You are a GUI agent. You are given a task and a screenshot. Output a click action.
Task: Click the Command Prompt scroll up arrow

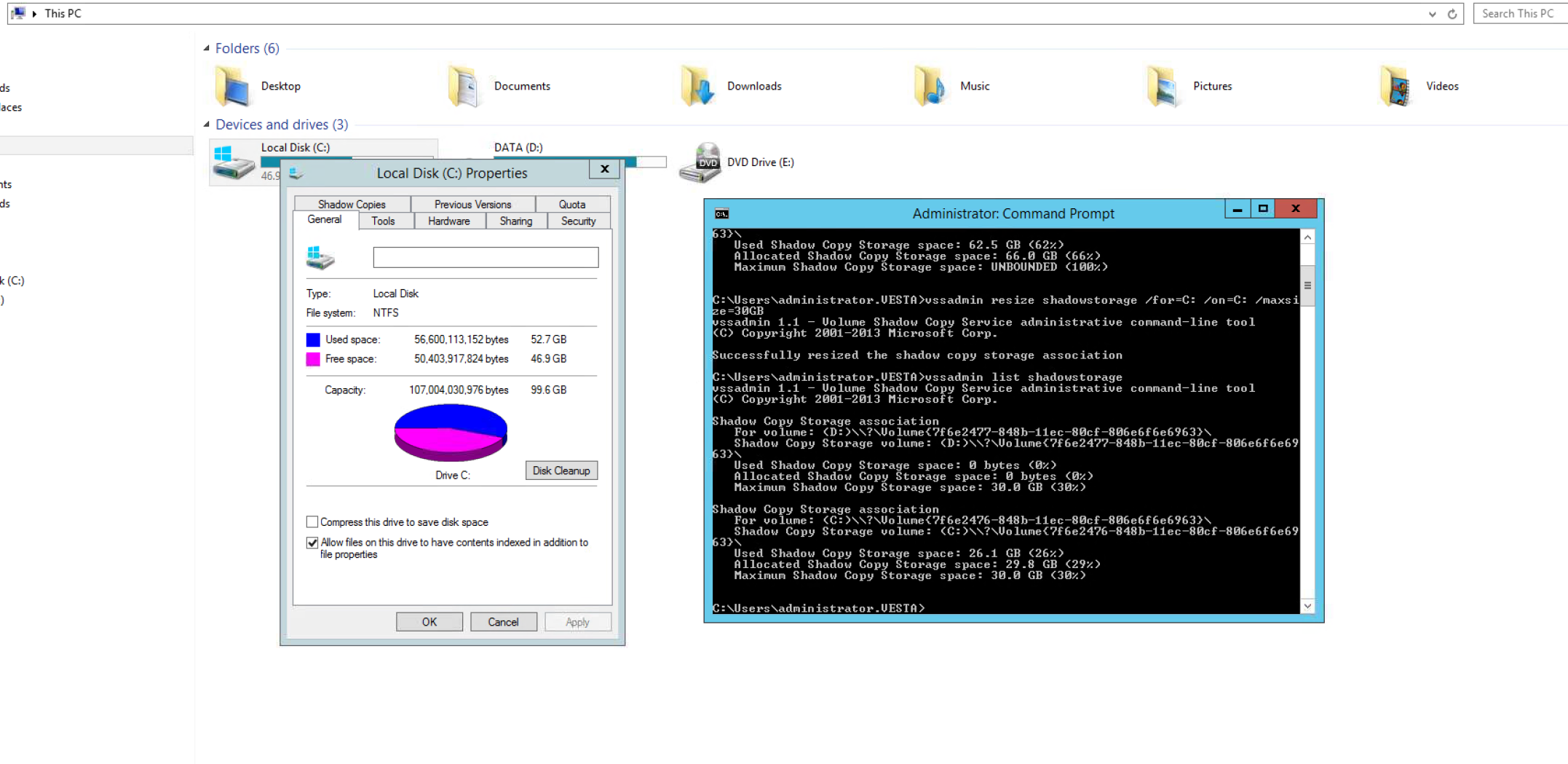(x=1307, y=237)
